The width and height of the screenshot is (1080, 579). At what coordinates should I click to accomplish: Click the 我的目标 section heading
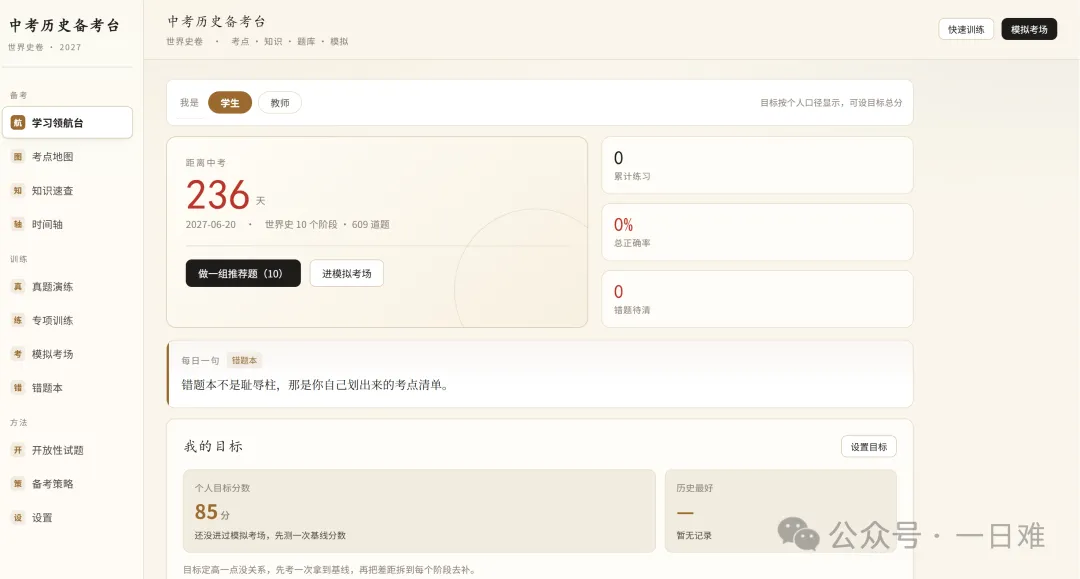214,446
